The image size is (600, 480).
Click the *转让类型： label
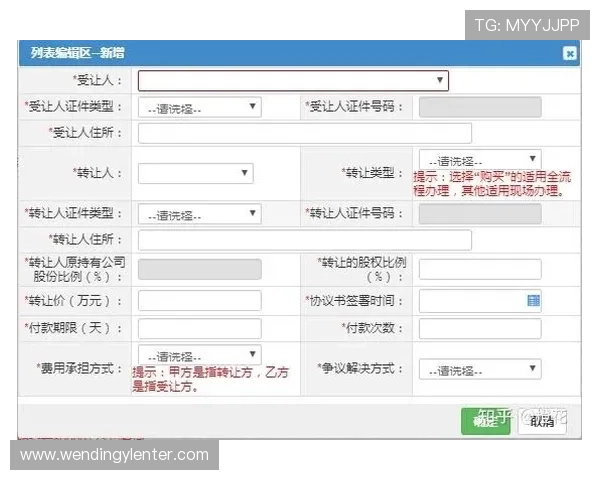(x=372, y=173)
